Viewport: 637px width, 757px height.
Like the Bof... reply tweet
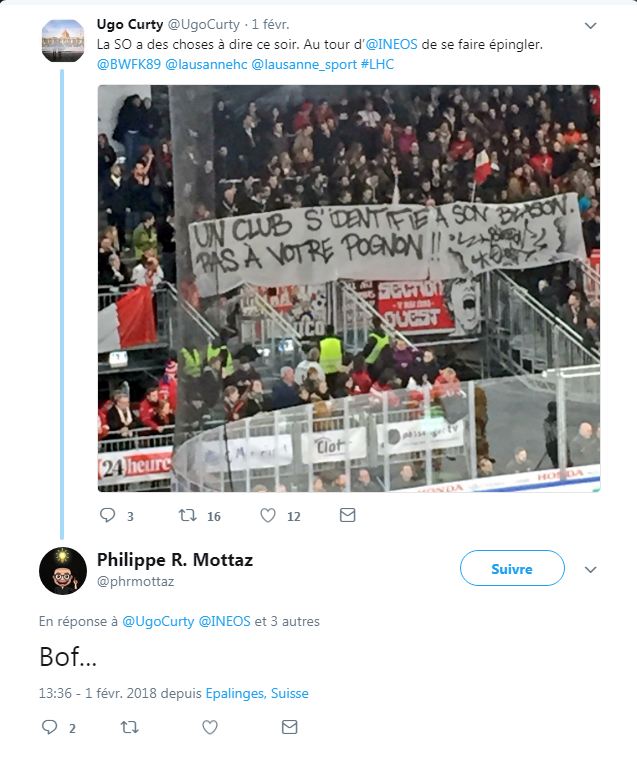[x=210, y=727]
